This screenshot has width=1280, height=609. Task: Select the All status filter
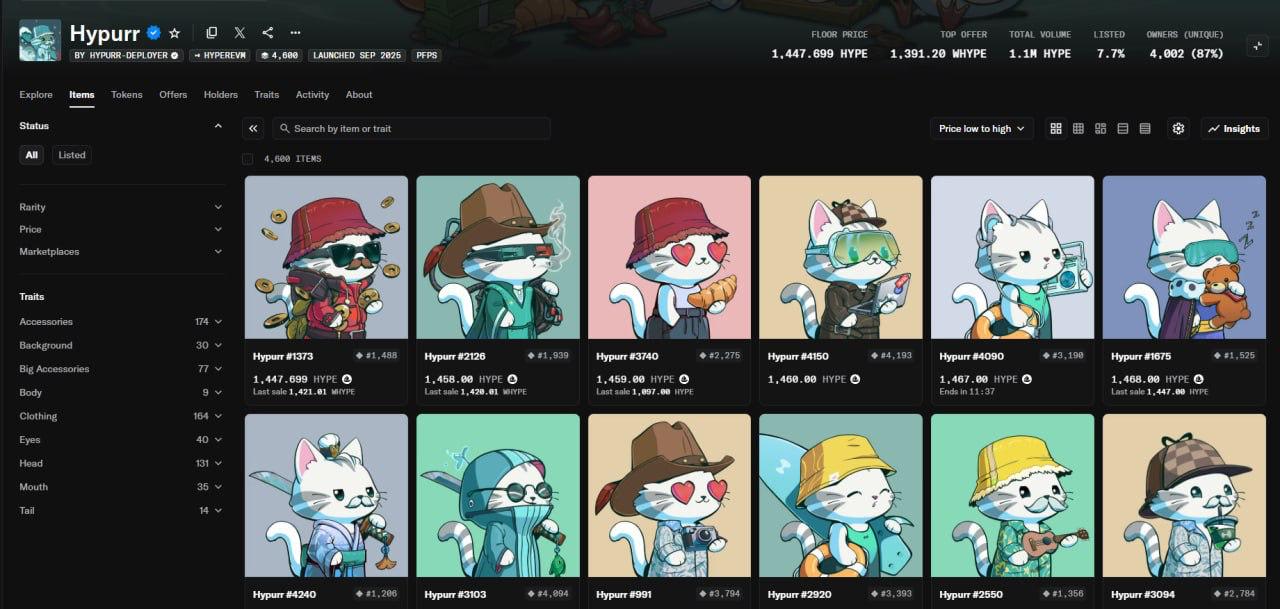[x=32, y=155]
